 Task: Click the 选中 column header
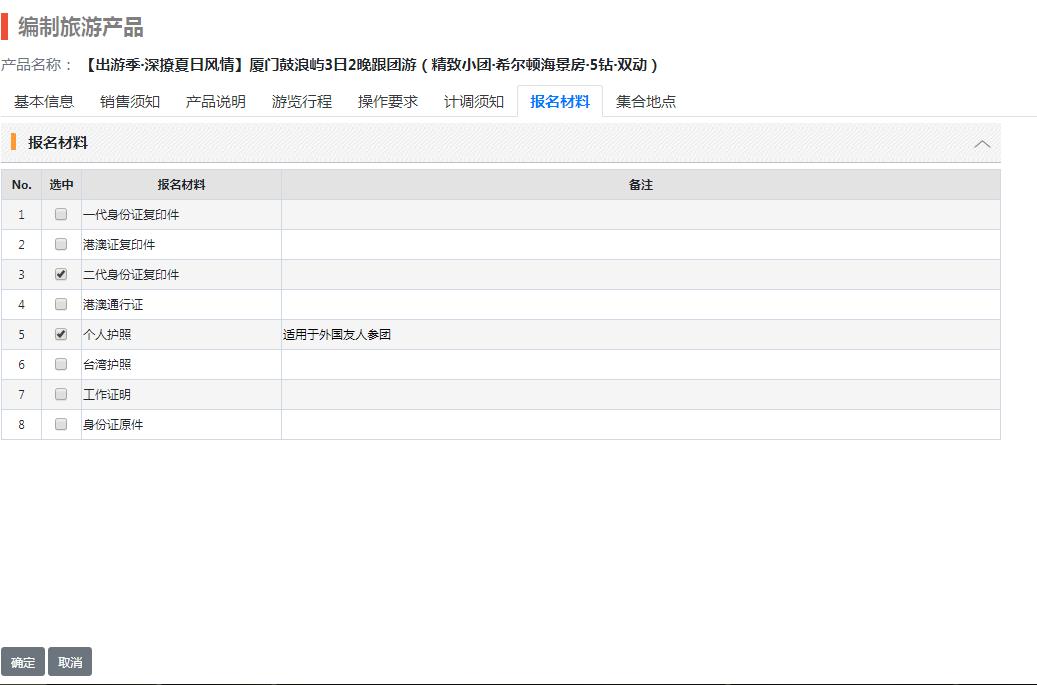[62, 185]
